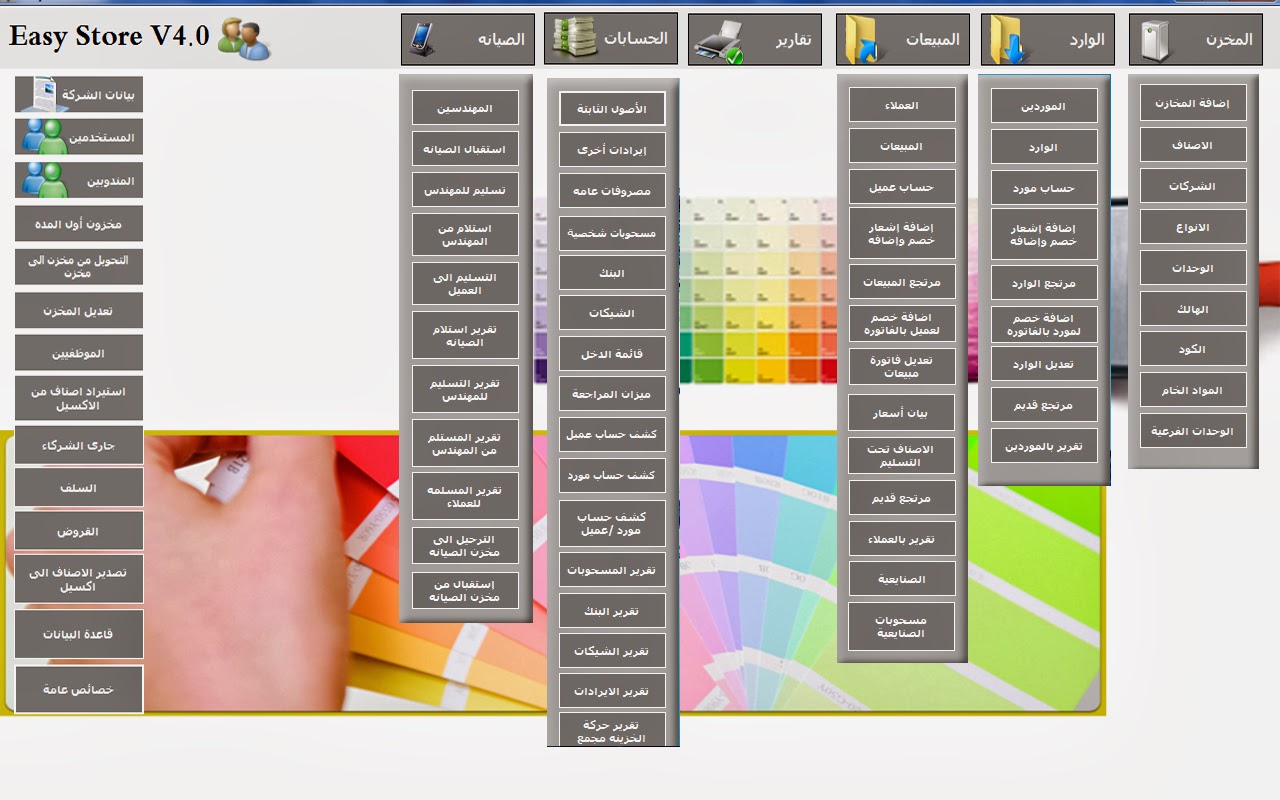The width and height of the screenshot is (1280, 800).
Task: Select إضافة المخازن in المخزن menu
Action: 1193,103
